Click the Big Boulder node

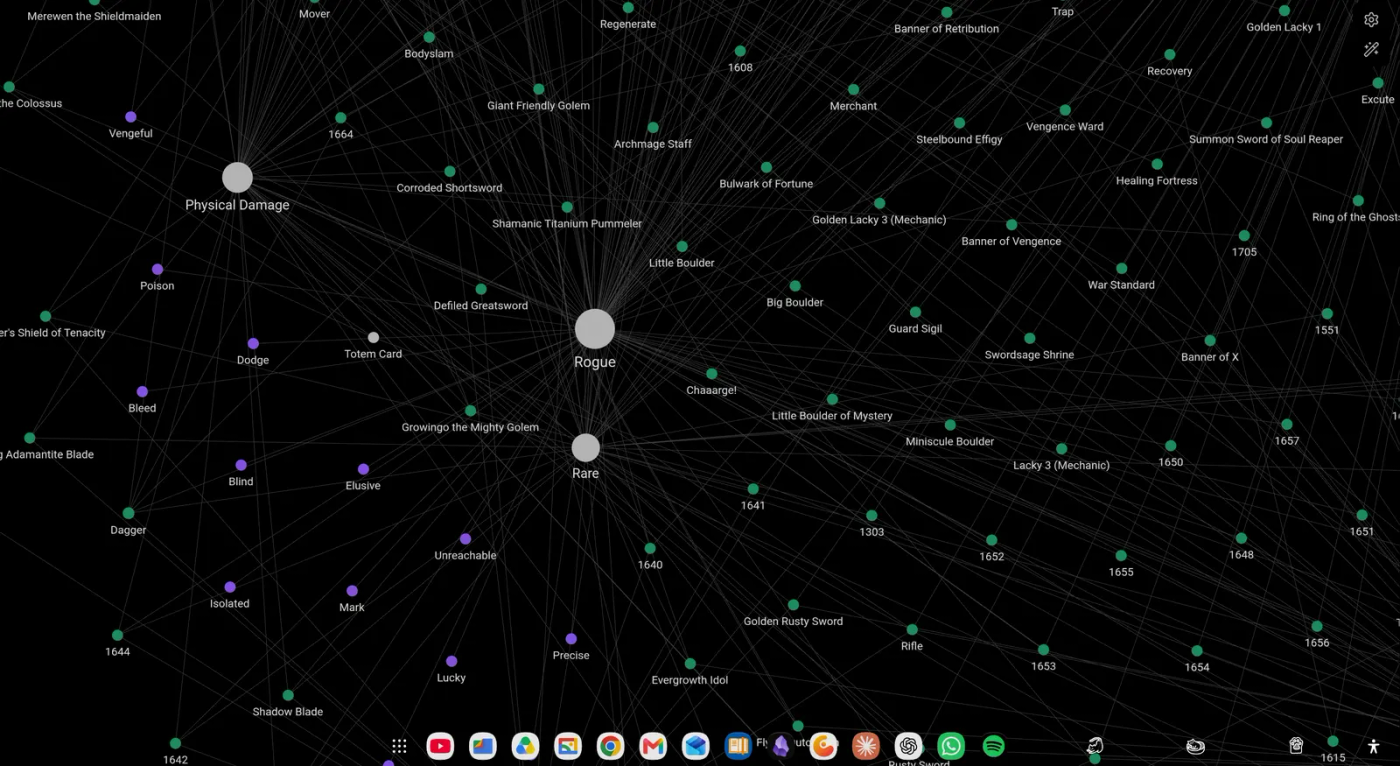pos(795,286)
